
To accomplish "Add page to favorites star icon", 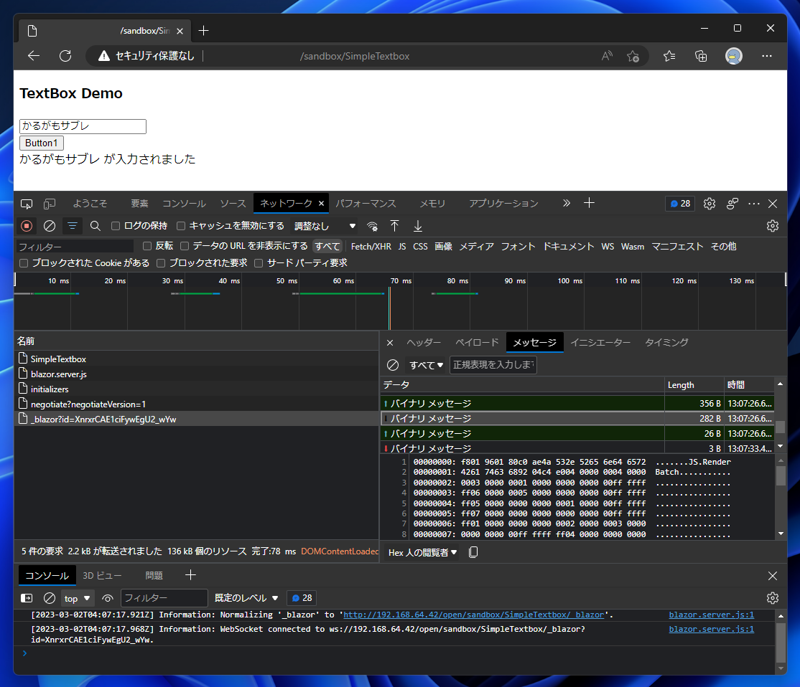I will click(x=633, y=56).
